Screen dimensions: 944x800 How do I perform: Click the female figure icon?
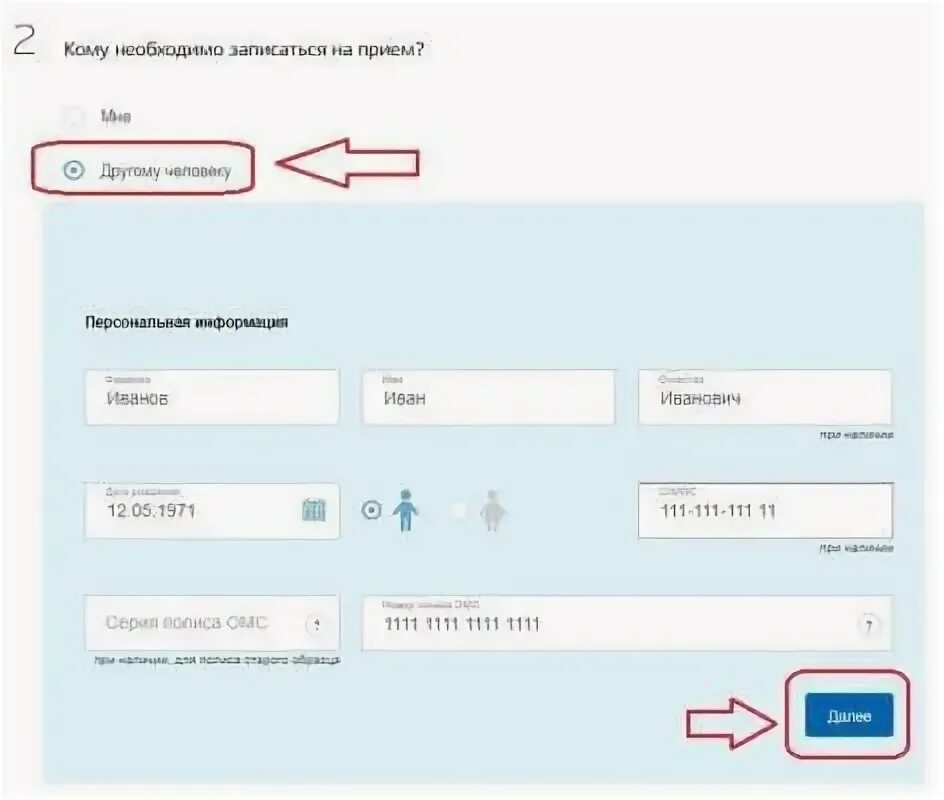pyautogui.click(x=492, y=510)
